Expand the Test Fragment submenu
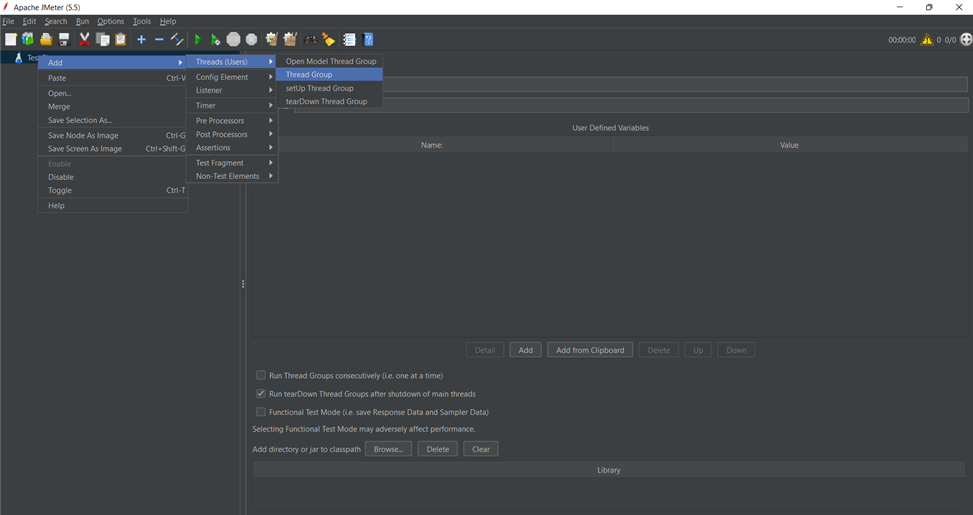Viewport: 973px width, 515px height. pyautogui.click(x=232, y=163)
